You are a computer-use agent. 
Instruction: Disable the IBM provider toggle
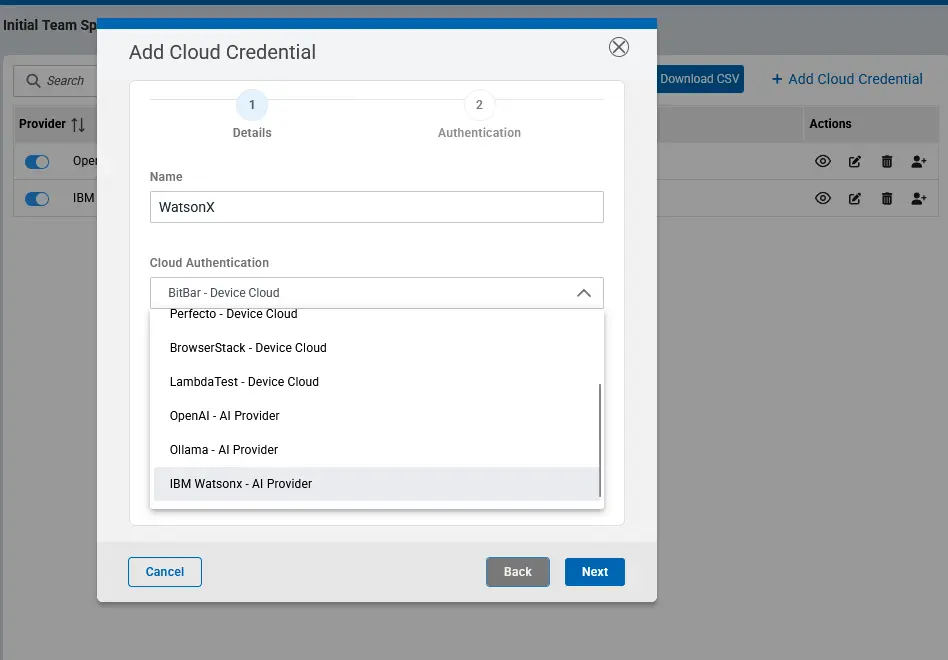pyautogui.click(x=36, y=198)
